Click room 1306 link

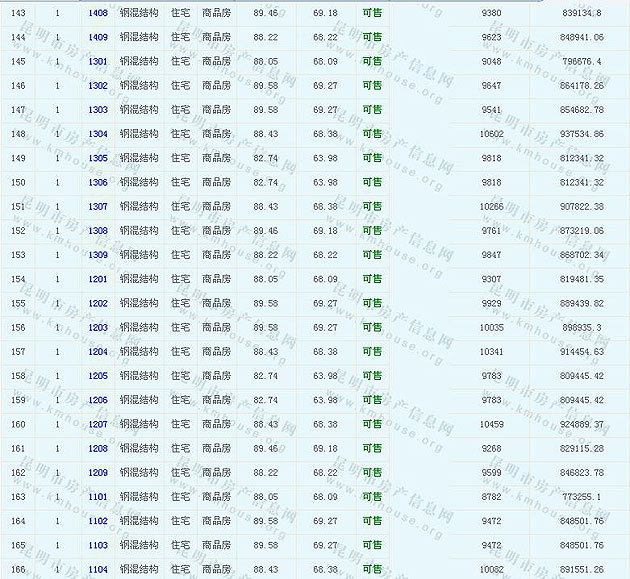pos(97,182)
